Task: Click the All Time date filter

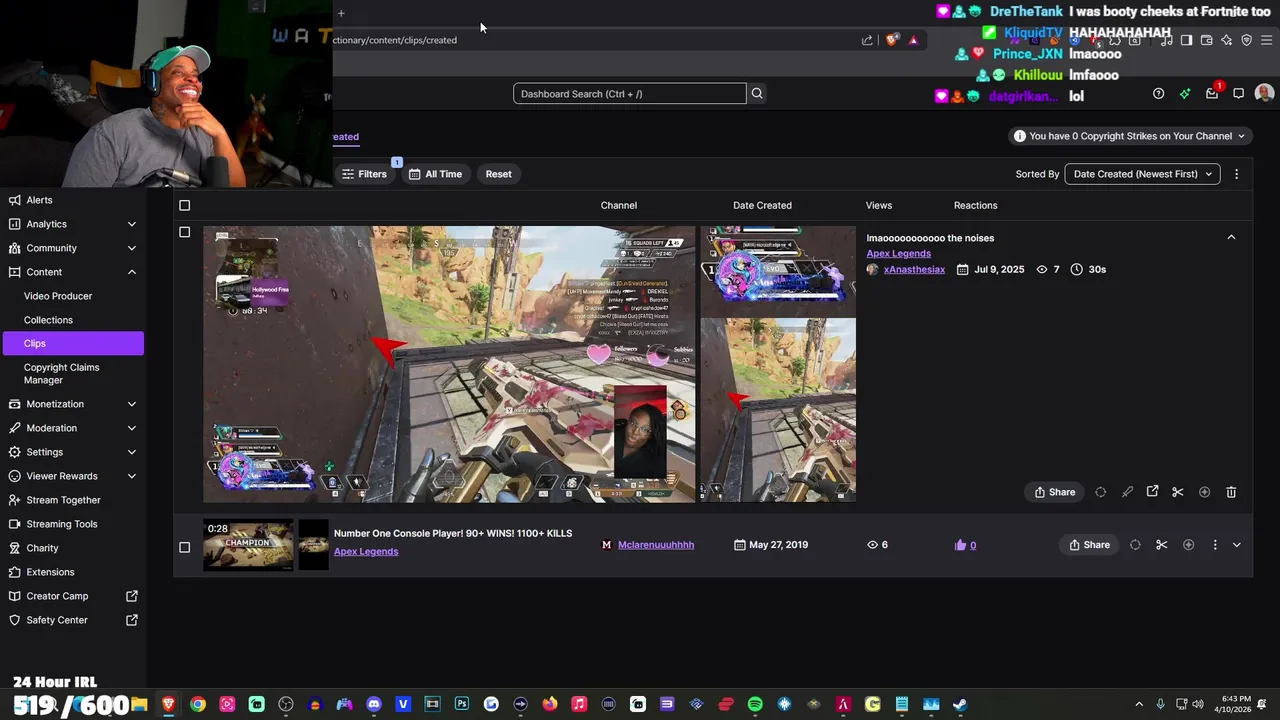Action: click(435, 174)
